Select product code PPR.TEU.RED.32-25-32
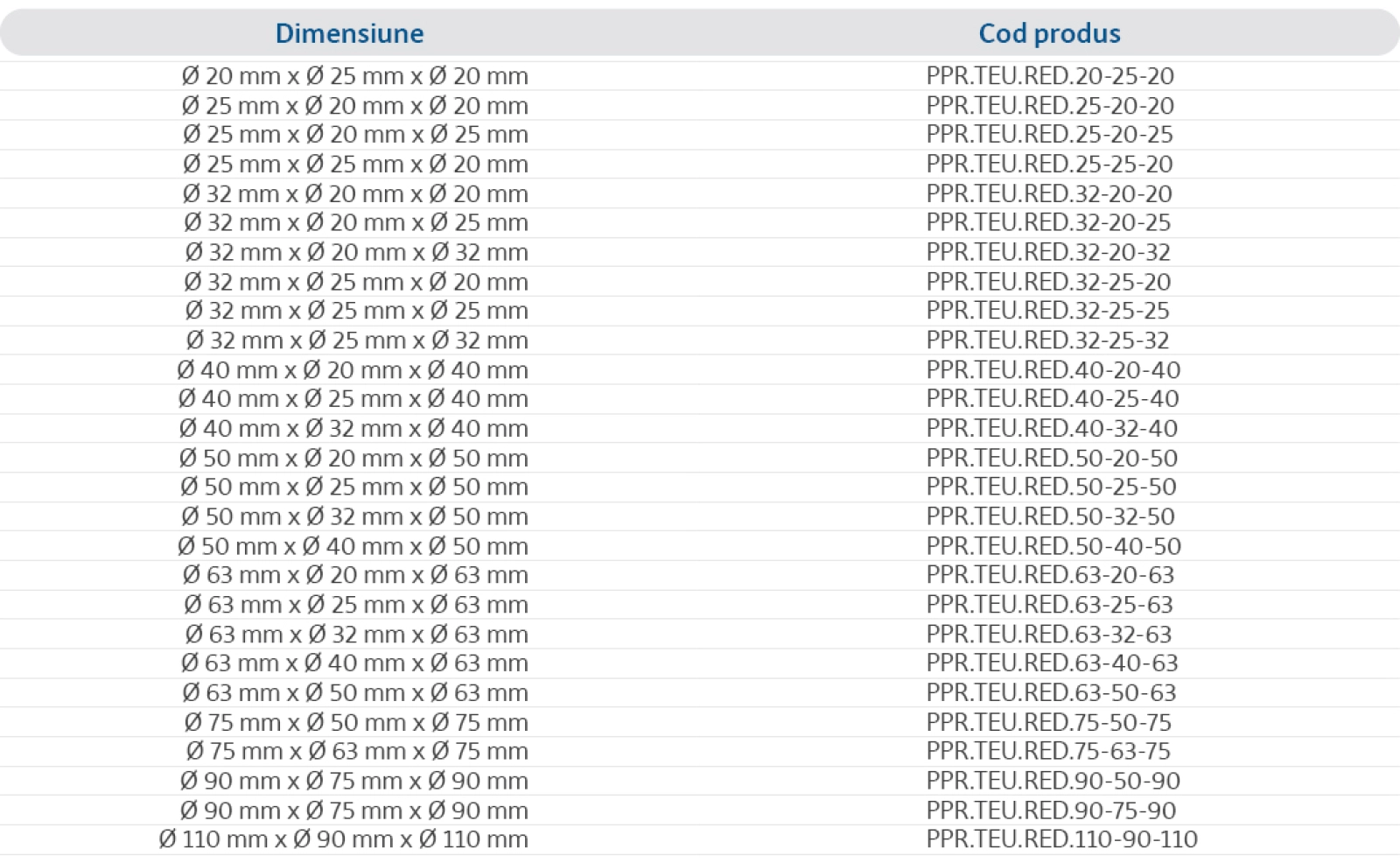 pyautogui.click(x=1047, y=340)
